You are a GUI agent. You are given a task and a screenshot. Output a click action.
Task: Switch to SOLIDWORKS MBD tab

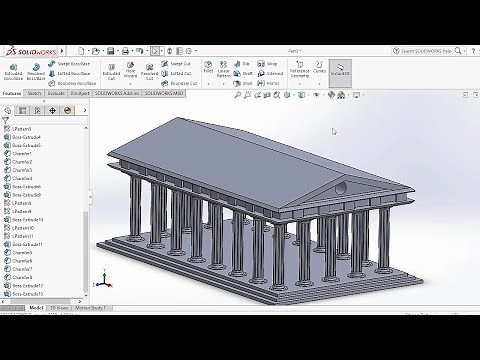164,94
